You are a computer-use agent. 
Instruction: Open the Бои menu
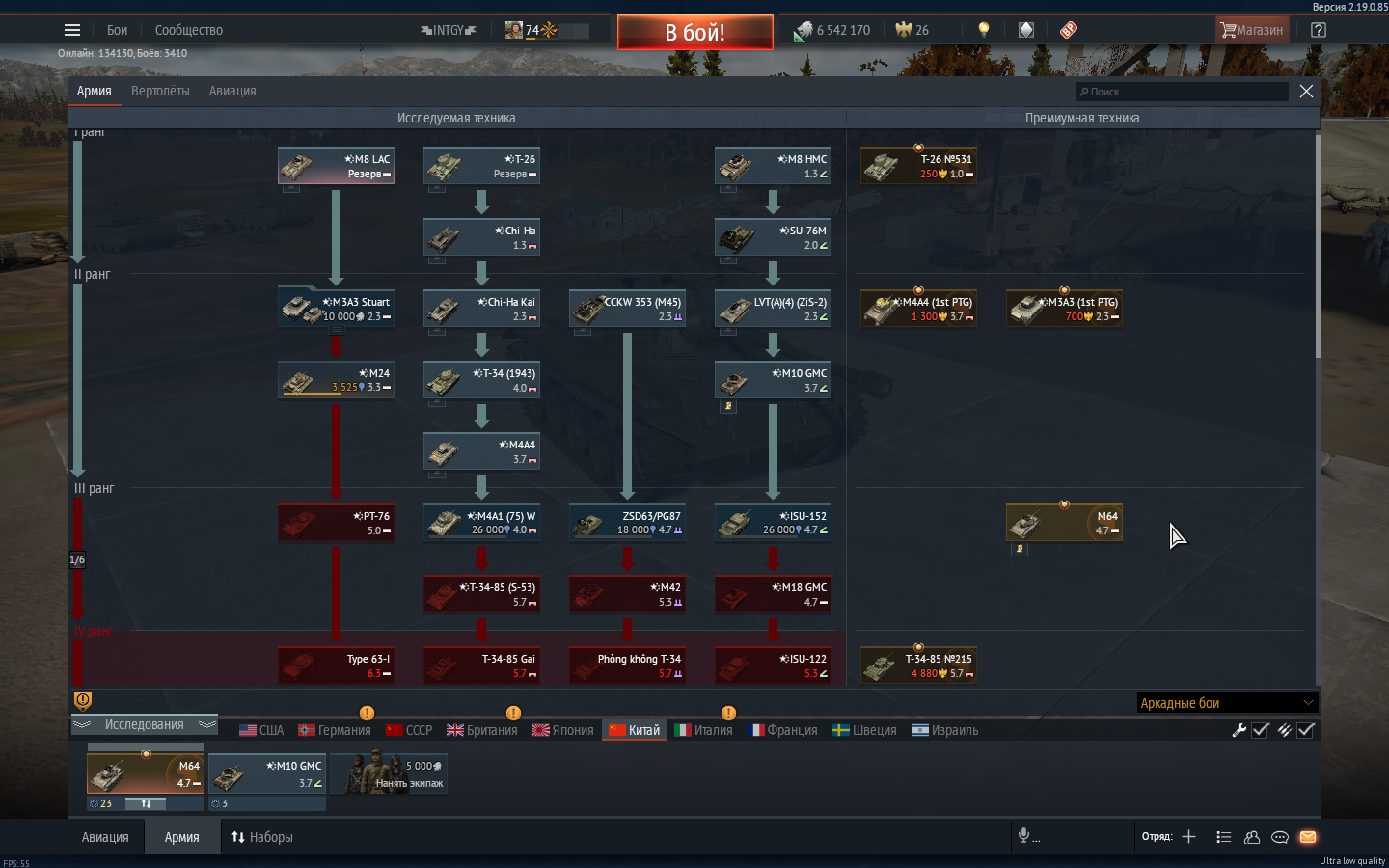117,30
